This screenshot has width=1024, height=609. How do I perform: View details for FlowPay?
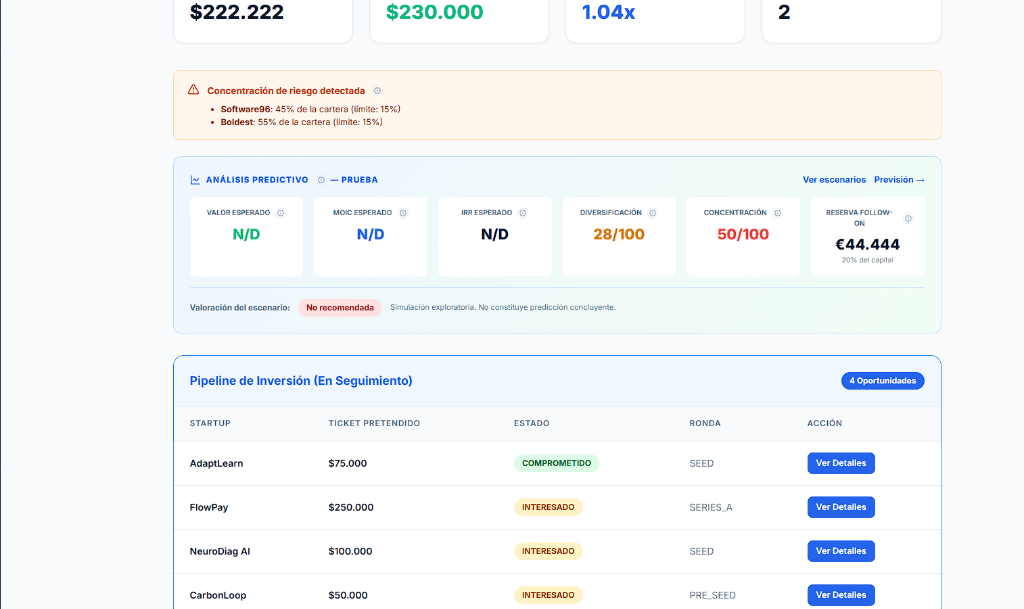pos(840,507)
